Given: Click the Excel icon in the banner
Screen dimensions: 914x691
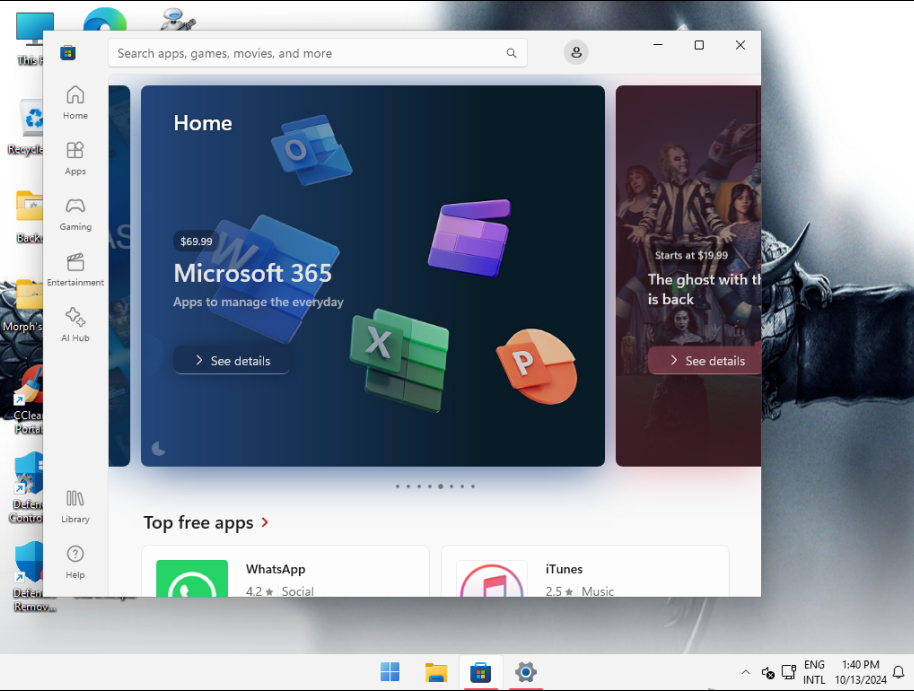Looking at the screenshot, I should [400, 360].
